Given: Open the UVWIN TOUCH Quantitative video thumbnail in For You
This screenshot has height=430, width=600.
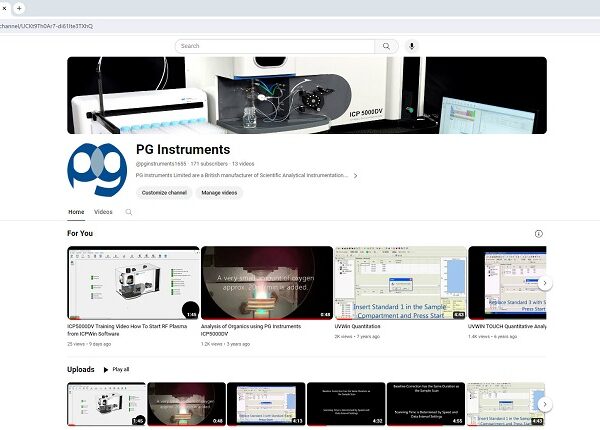Looking at the screenshot, I should pos(507,283).
